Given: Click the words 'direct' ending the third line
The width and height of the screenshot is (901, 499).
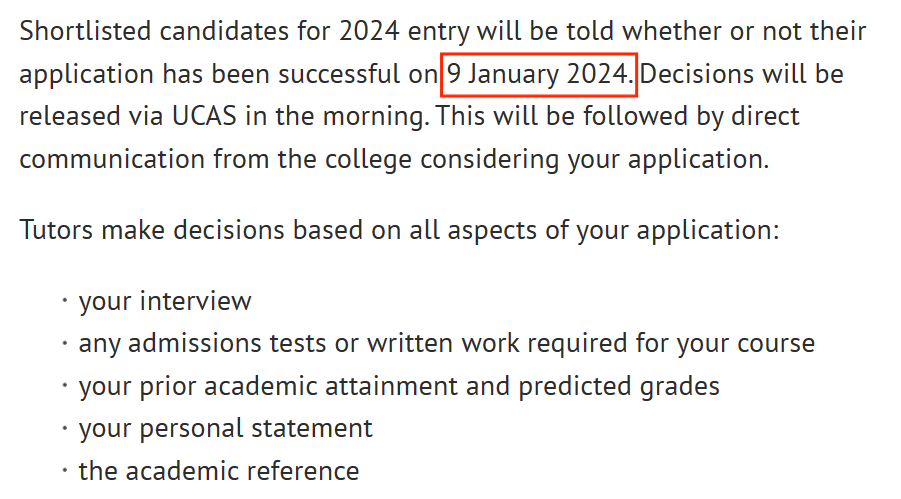Looking at the screenshot, I should [x=765, y=116].
